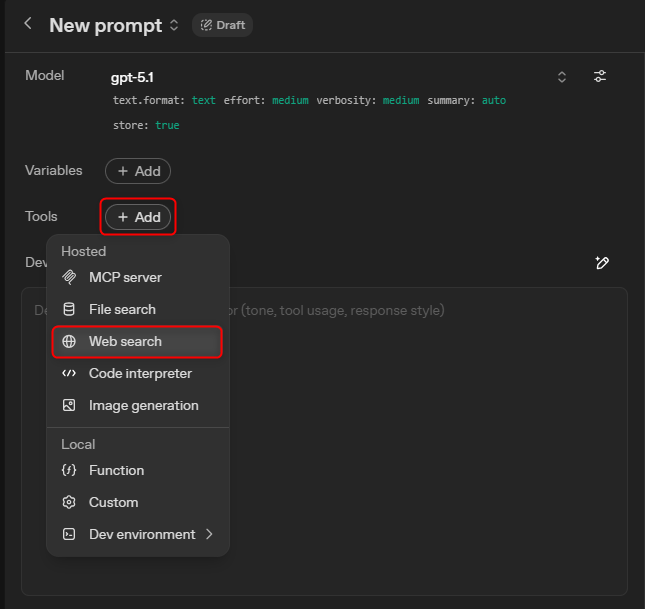Click the Function curly braces icon
The width and height of the screenshot is (645, 609).
point(69,470)
